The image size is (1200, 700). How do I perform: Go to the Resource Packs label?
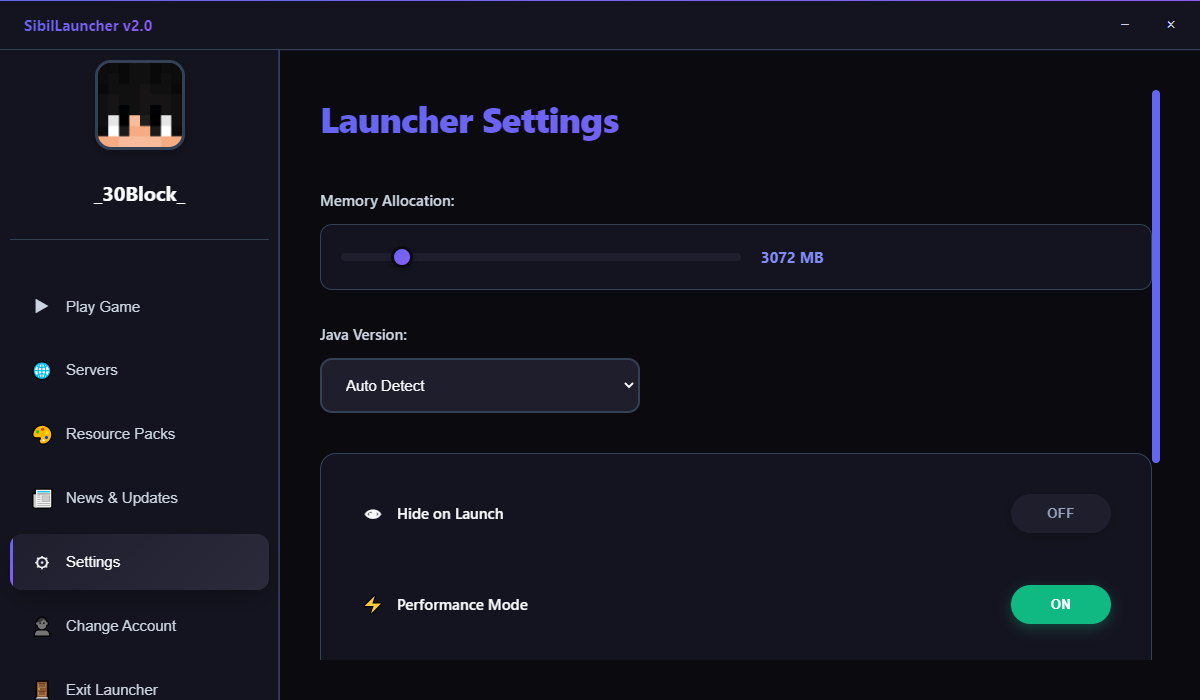coord(120,434)
